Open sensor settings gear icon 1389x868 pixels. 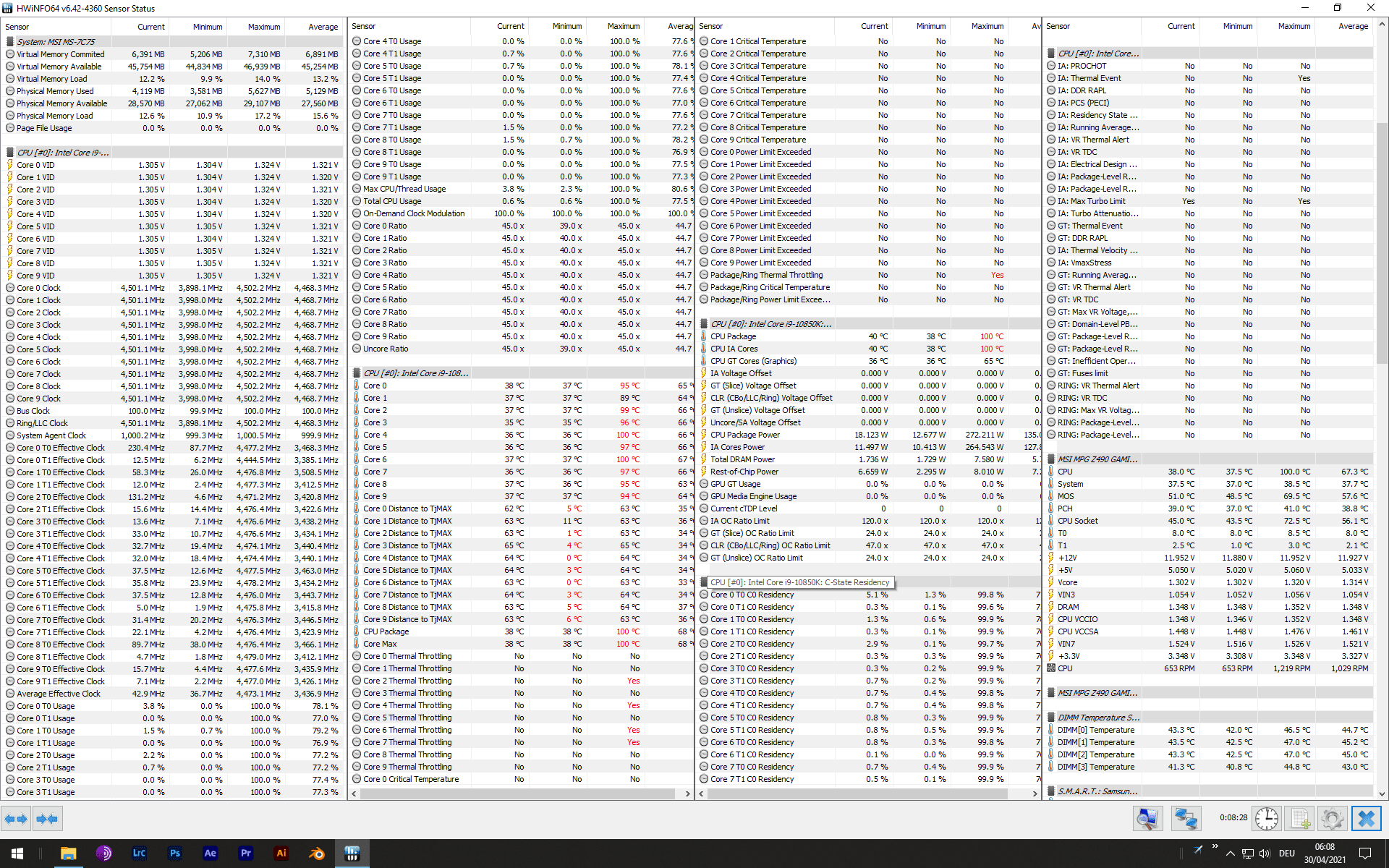[1333, 819]
